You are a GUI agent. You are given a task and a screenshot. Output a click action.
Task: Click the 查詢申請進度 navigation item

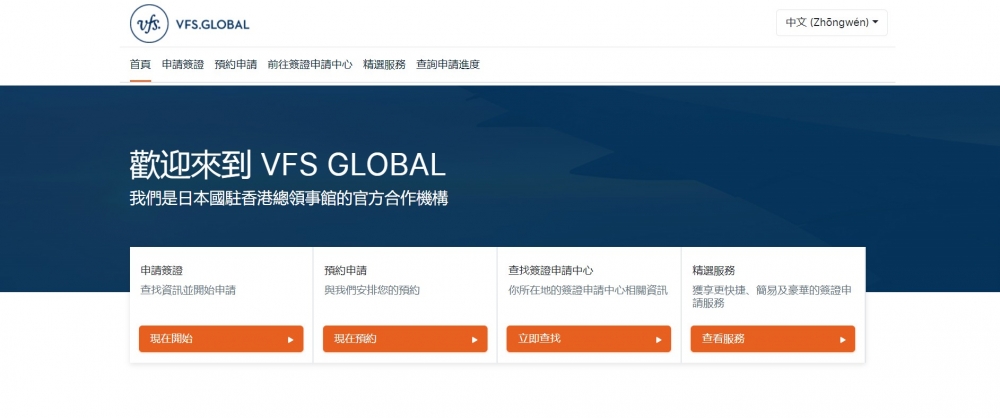click(x=448, y=64)
